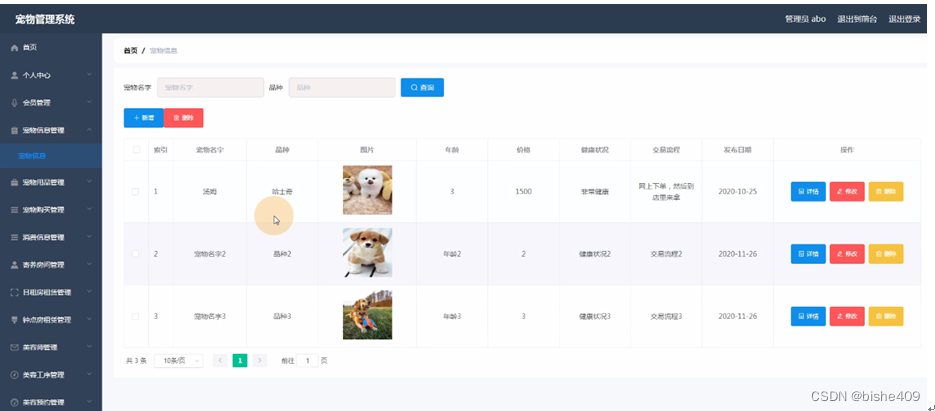Open the corgi puppy thumbnail in row 2

coord(367,252)
